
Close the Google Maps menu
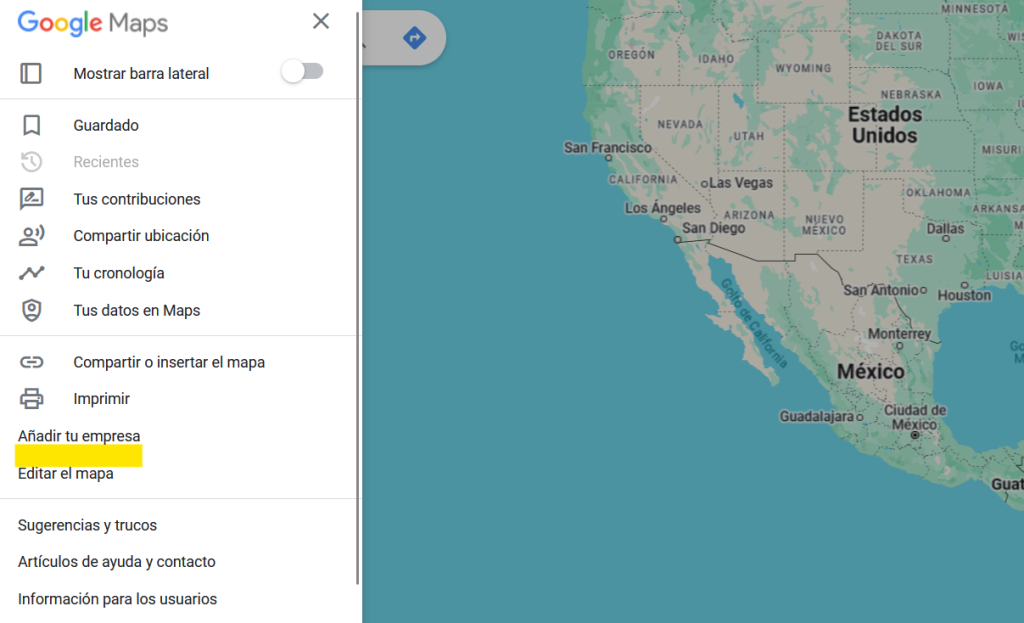(321, 21)
